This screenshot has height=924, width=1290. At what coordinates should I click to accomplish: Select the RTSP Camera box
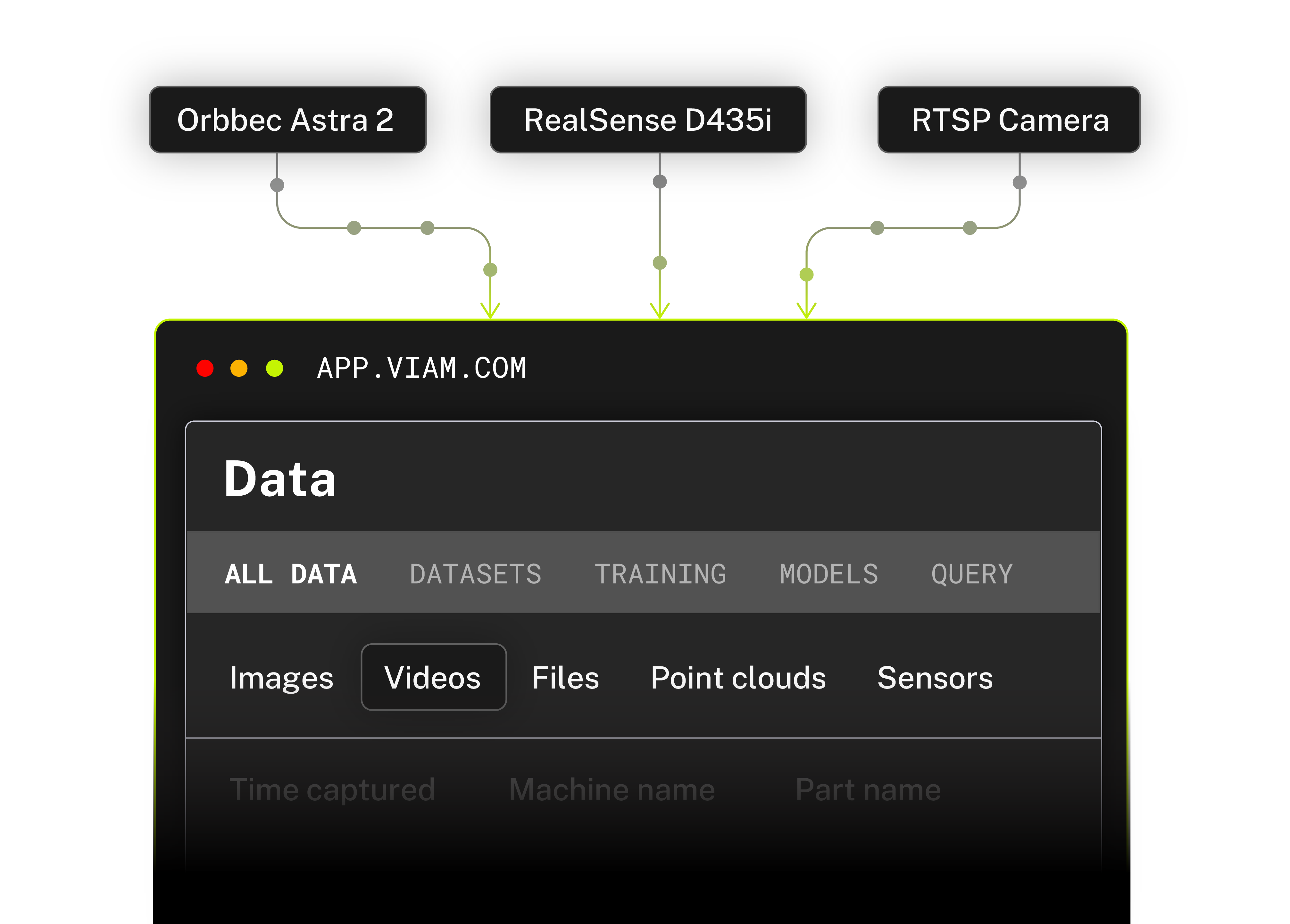(1009, 120)
